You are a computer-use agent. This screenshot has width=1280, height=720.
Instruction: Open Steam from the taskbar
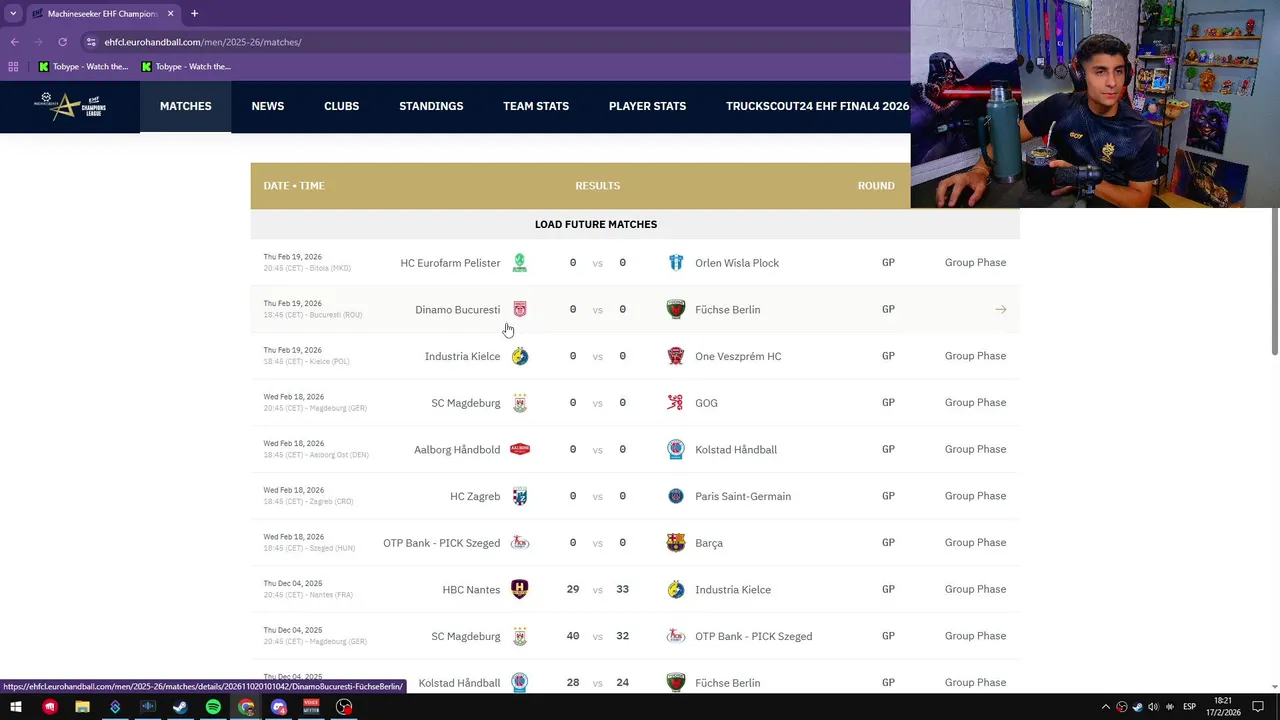tap(180, 707)
